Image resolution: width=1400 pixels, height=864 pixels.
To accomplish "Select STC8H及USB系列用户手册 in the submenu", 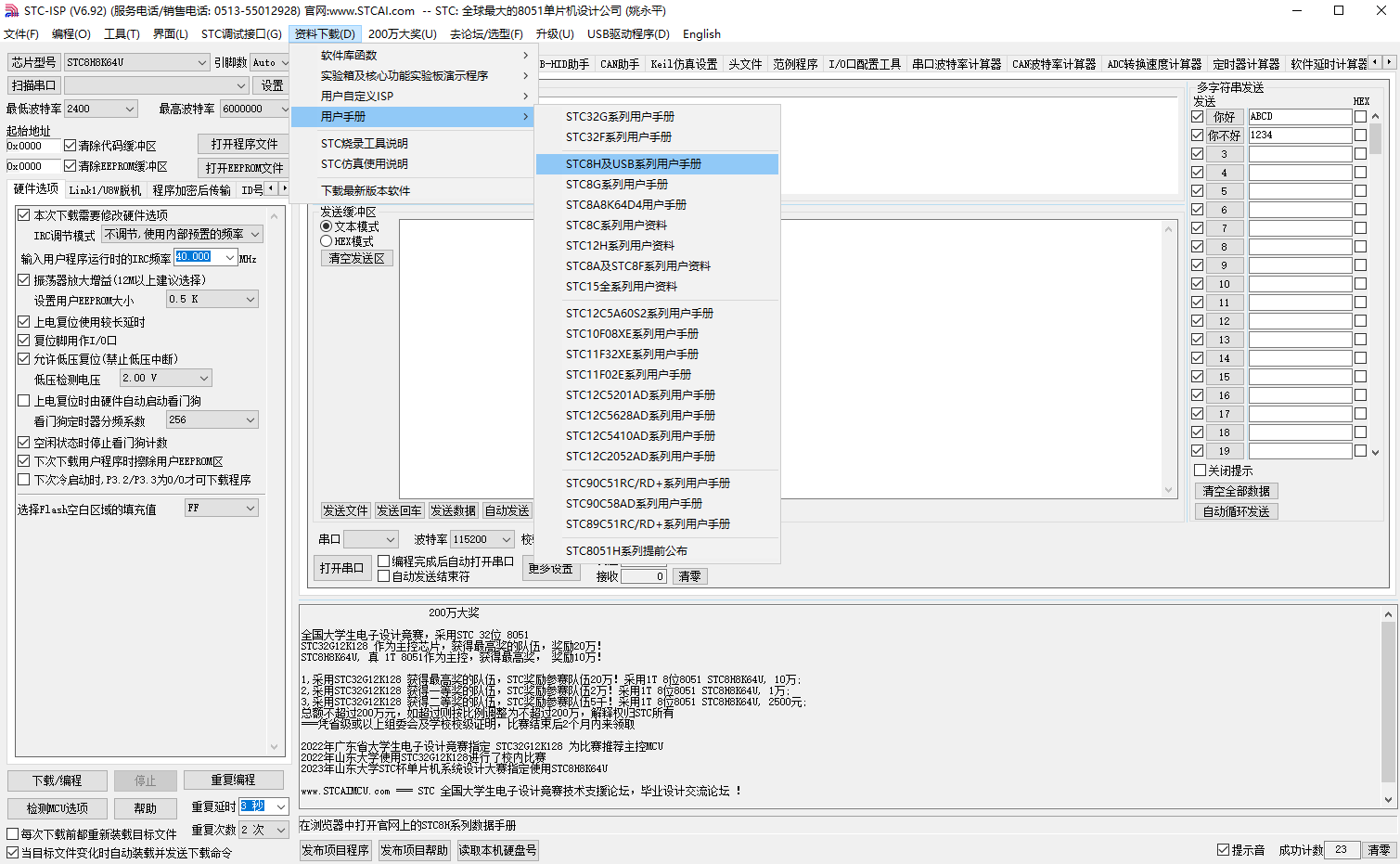I will (657, 164).
